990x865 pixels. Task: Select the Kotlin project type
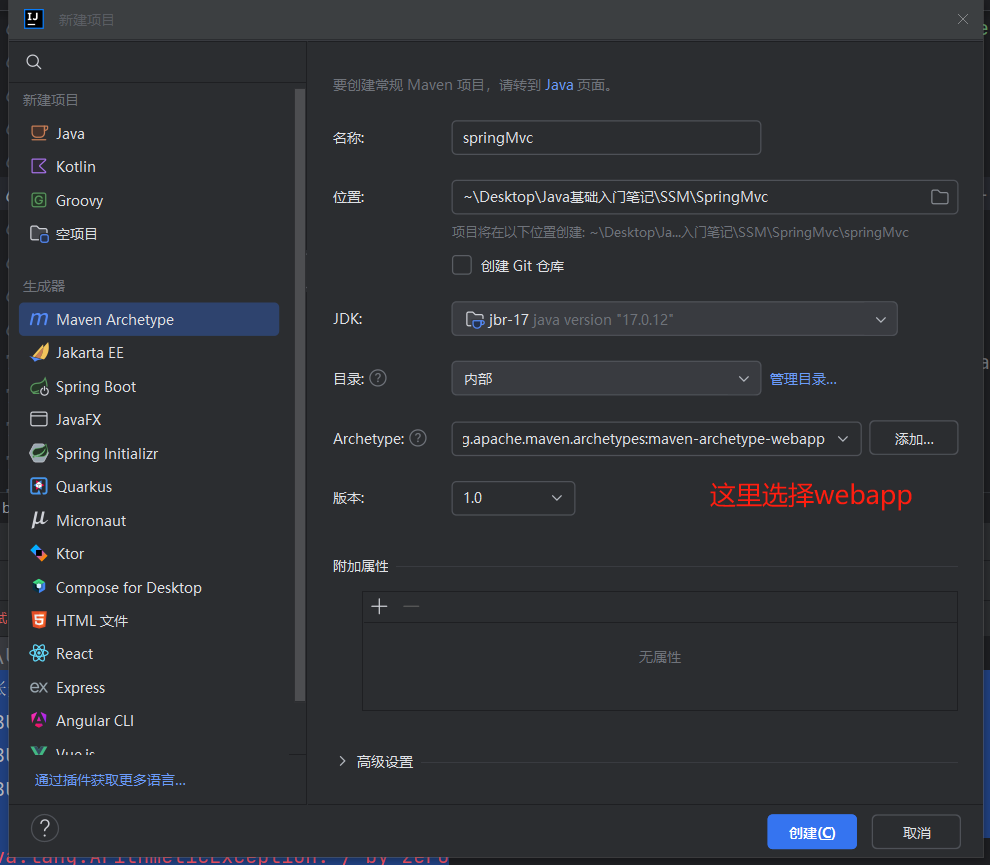click(x=76, y=167)
